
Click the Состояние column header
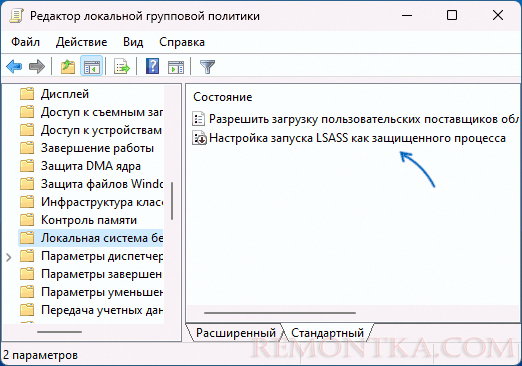click(x=223, y=97)
